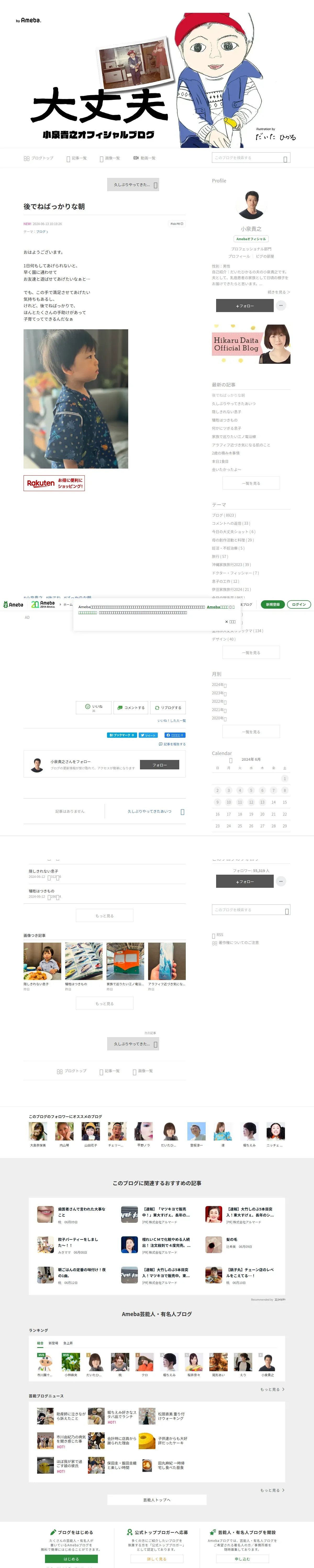This screenshot has width=314, height=1568.
Task: Open 動画一覧 in the top blog navigation
Action: 144,158
